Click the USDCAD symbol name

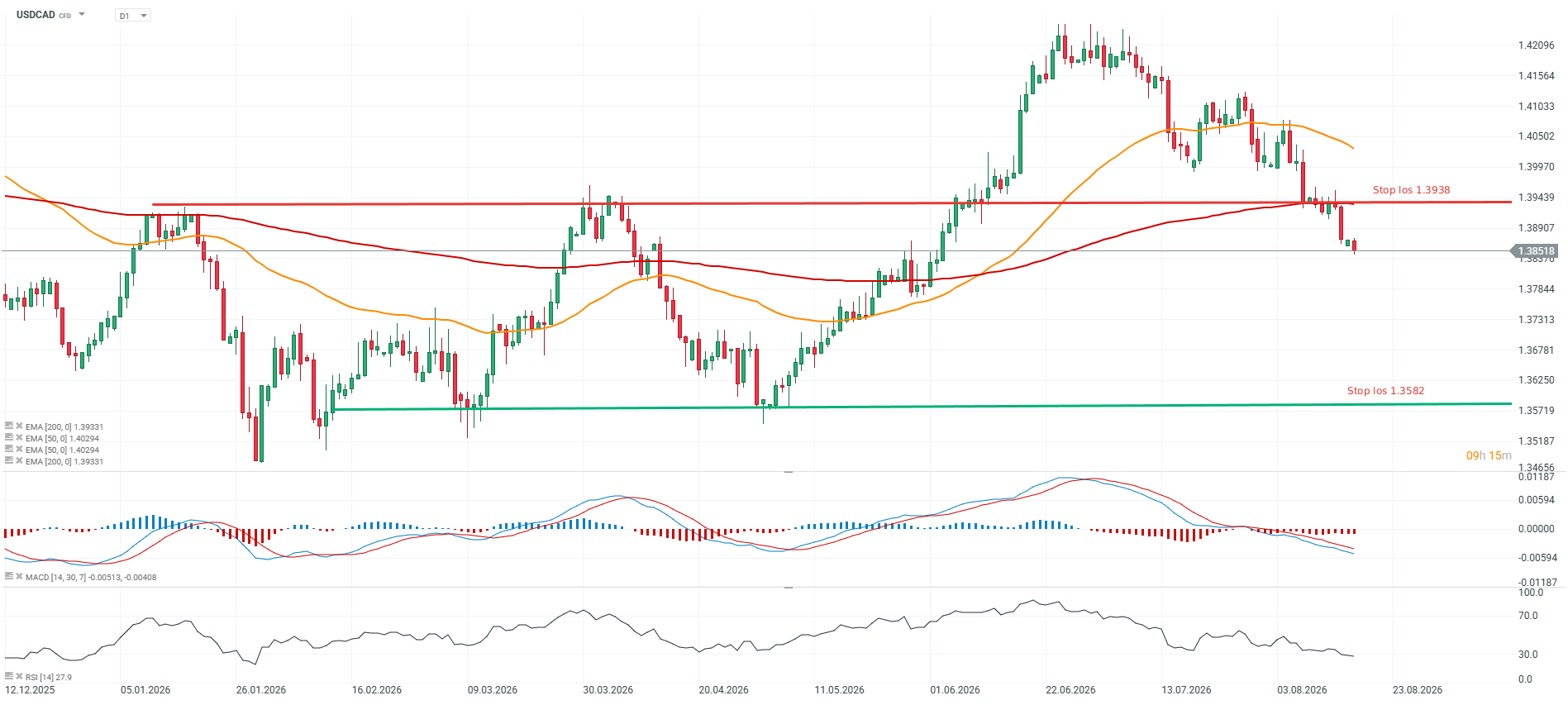point(36,15)
